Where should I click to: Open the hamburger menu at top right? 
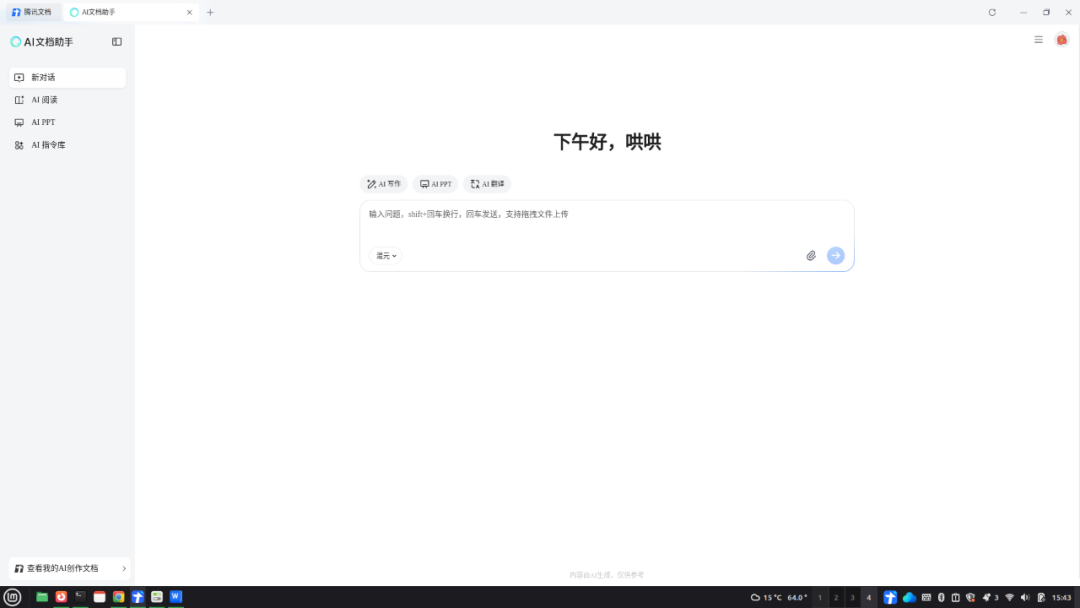click(1038, 40)
